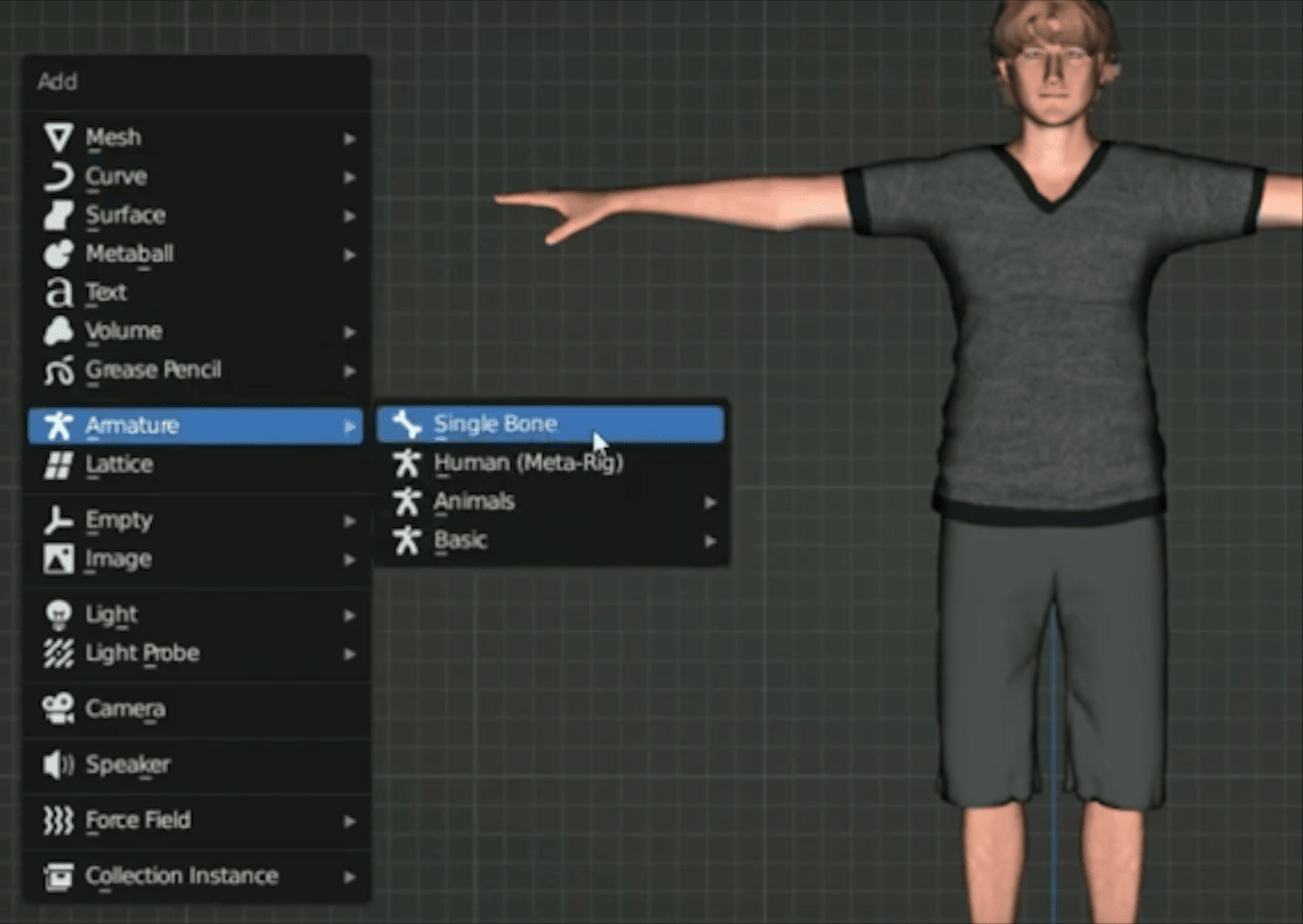Click the Text 'a' icon

(58, 291)
